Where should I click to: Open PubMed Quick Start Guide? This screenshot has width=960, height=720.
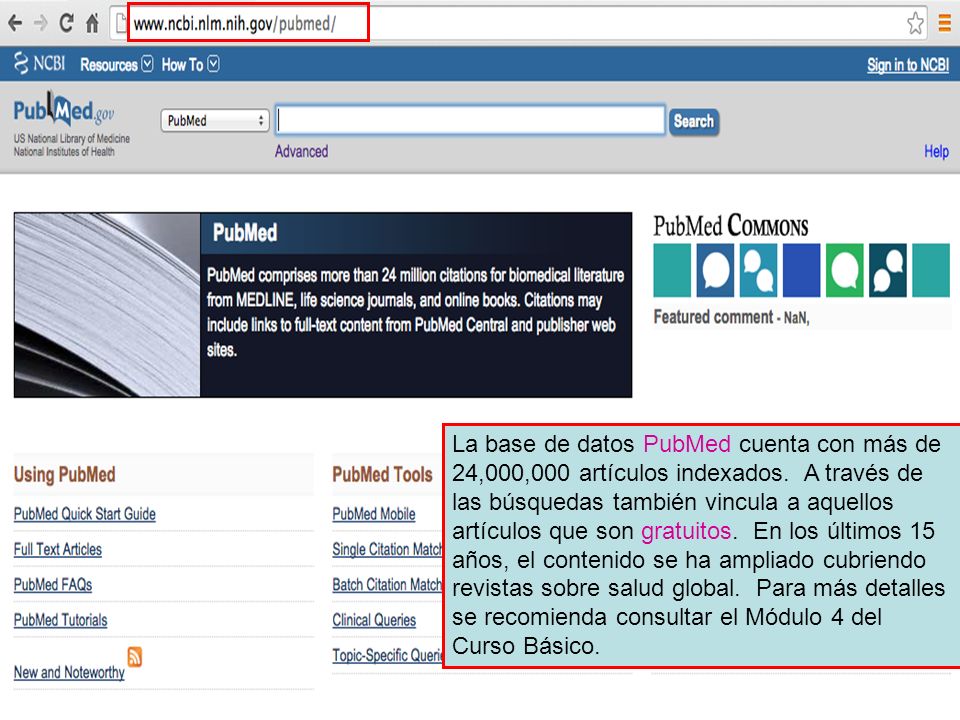point(84,514)
